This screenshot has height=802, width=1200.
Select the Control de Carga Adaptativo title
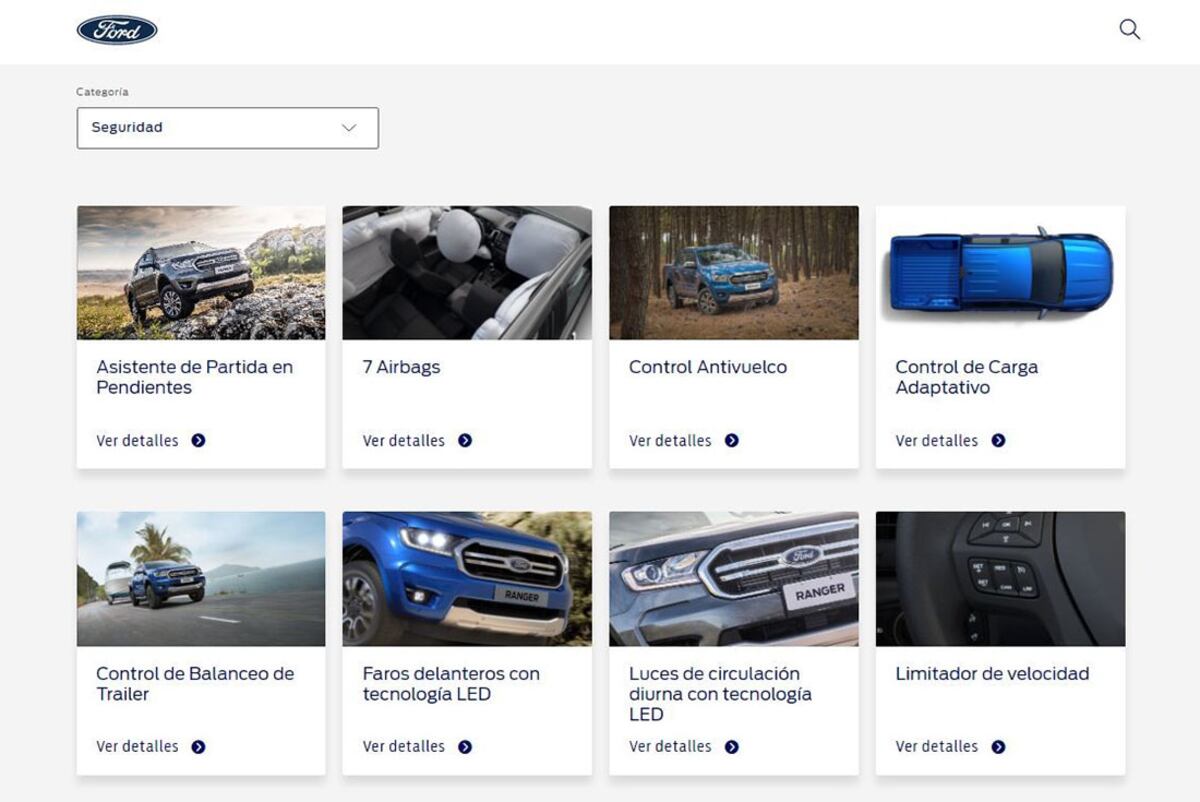(967, 377)
